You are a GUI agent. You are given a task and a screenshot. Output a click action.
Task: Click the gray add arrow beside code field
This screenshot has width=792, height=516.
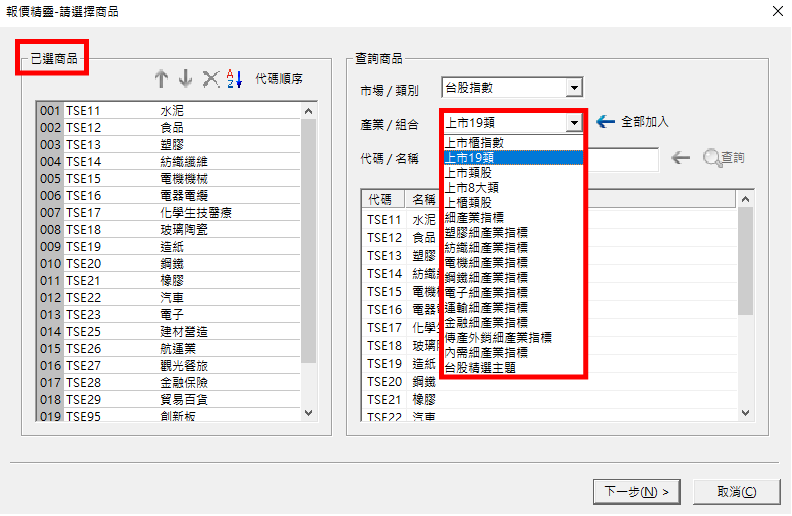[680, 158]
